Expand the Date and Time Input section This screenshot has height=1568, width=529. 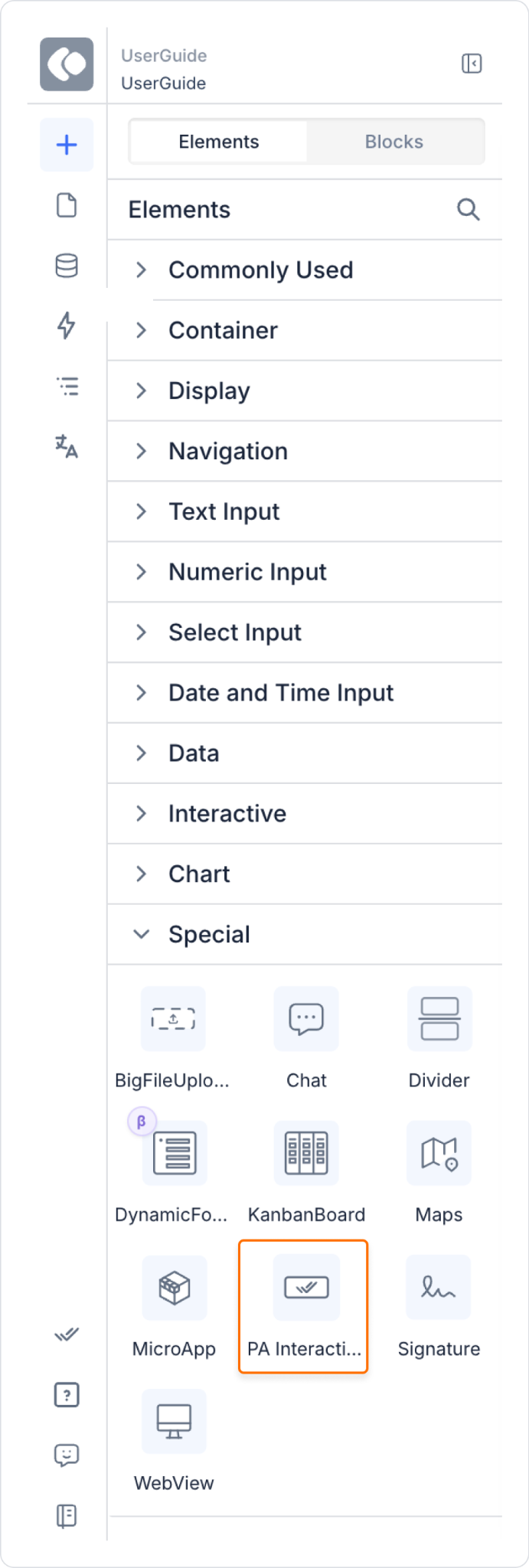305,693
